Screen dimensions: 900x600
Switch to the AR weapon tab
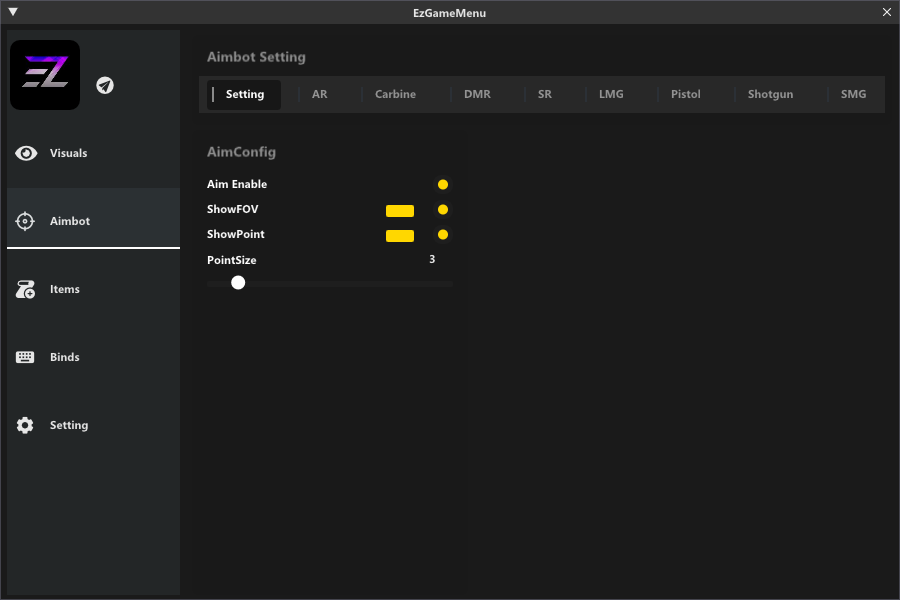point(320,94)
